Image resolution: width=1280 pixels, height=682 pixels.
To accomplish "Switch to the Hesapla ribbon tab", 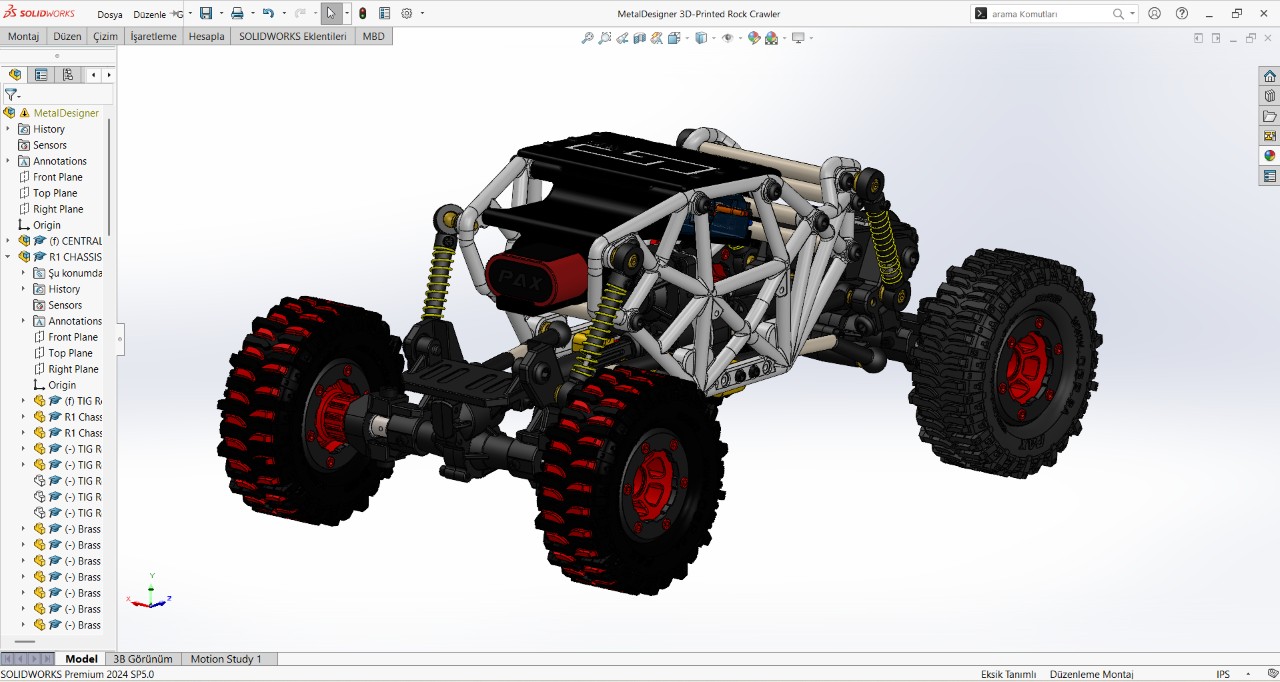I will pos(207,36).
